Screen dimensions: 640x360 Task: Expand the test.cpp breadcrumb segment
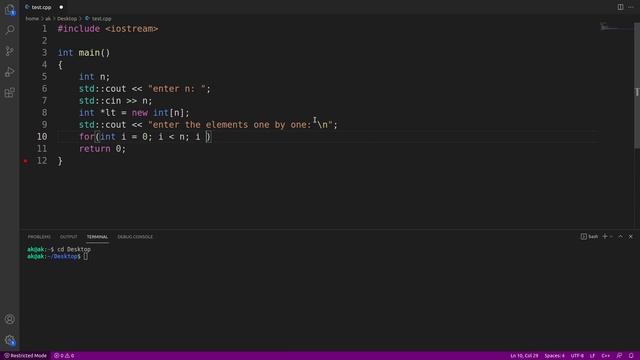[x=101, y=19]
